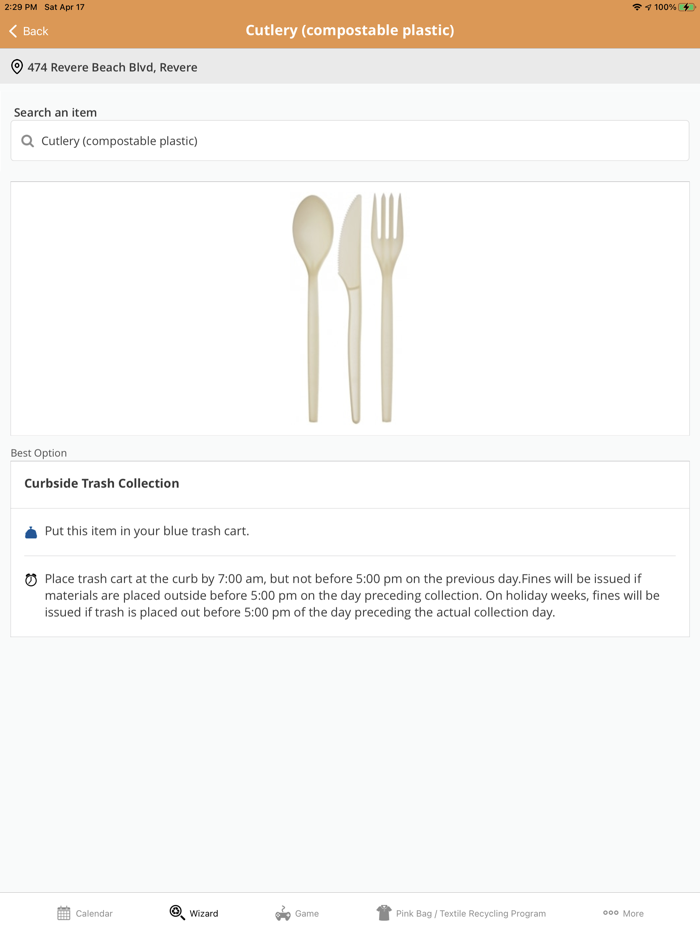Tap the Curbside Trash Collection heading
This screenshot has height=934, width=700.
point(102,483)
